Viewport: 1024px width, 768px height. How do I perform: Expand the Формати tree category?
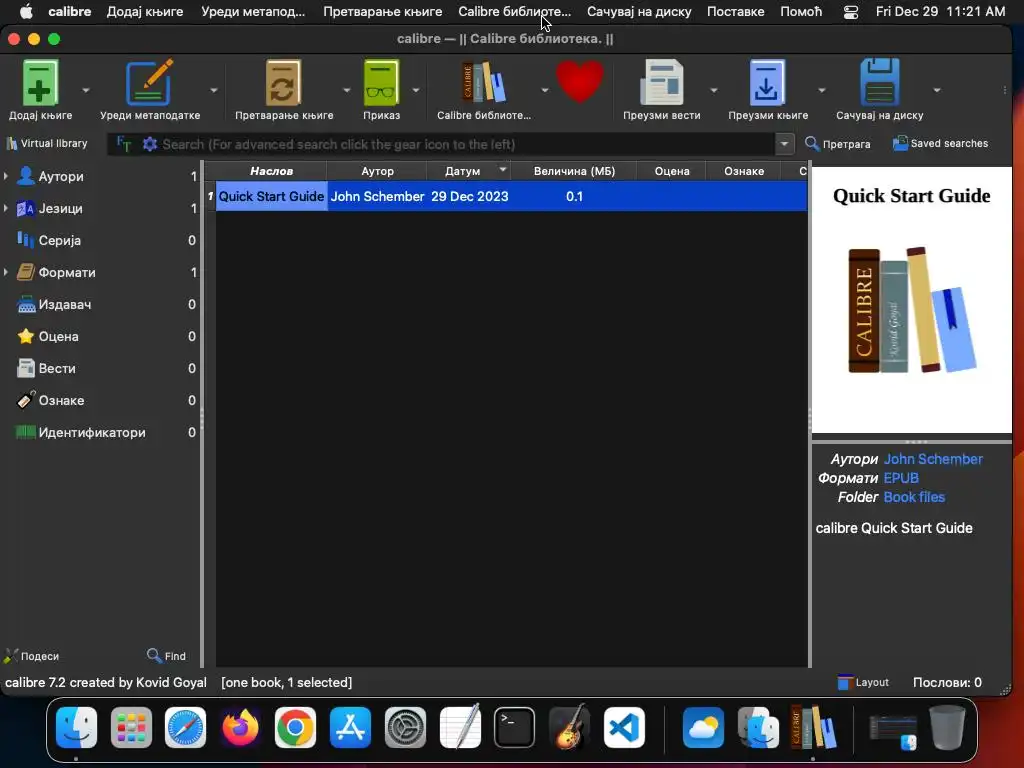click(6, 272)
